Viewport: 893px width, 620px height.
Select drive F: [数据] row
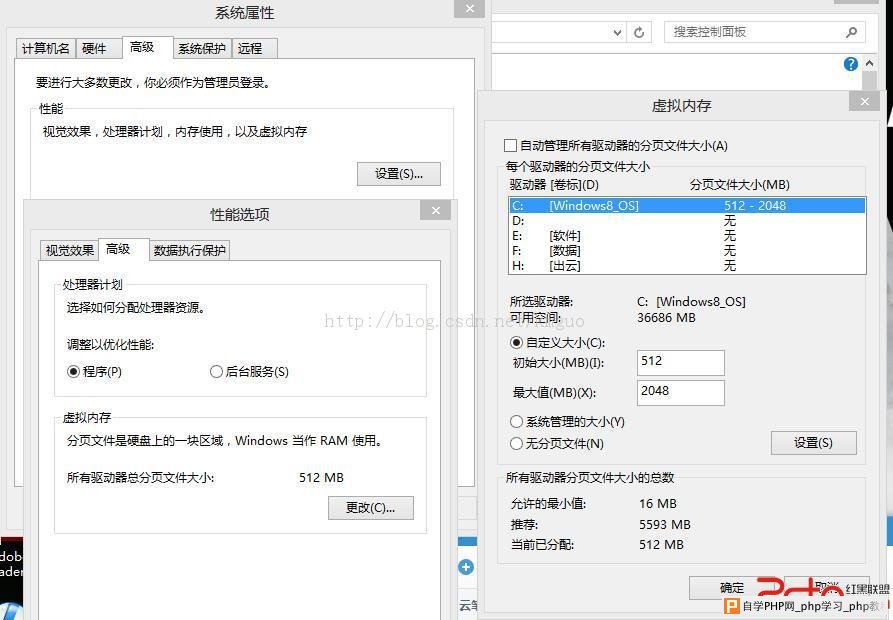[x=687, y=251]
